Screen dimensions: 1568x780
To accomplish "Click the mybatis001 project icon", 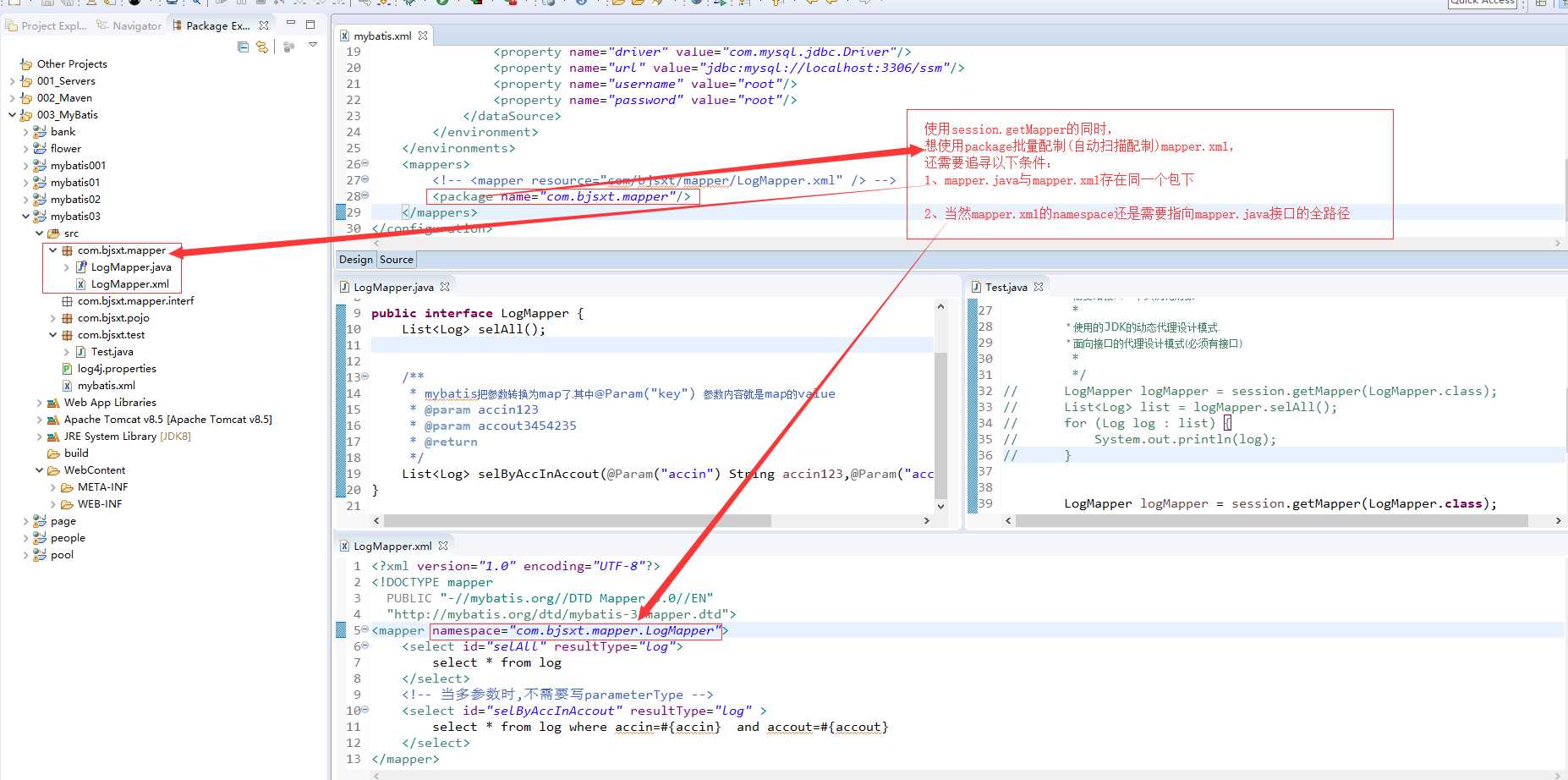I will tap(40, 165).
